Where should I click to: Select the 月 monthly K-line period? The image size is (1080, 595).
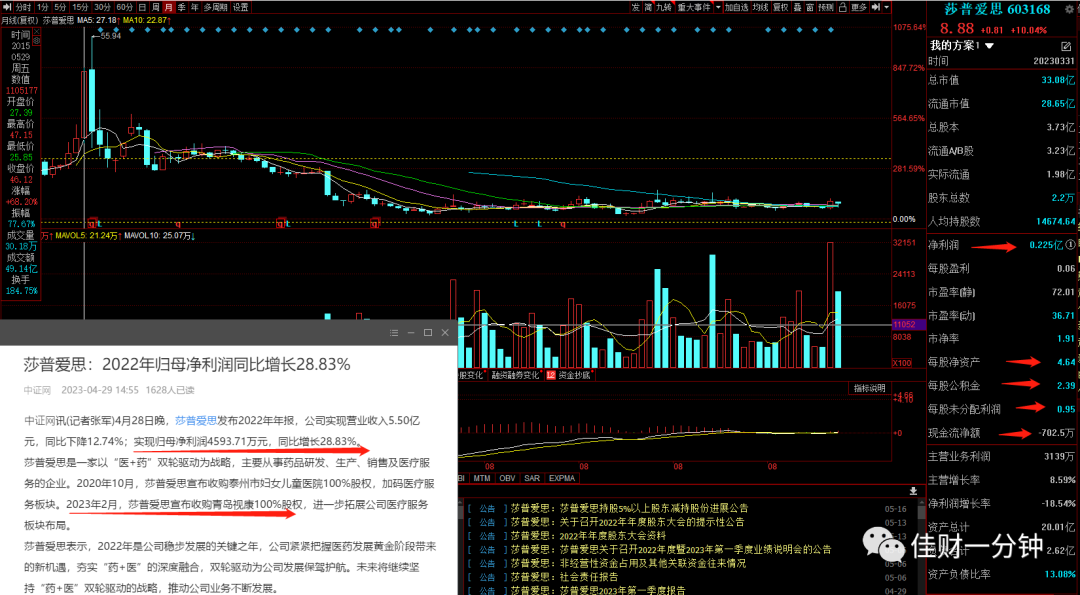point(168,7)
